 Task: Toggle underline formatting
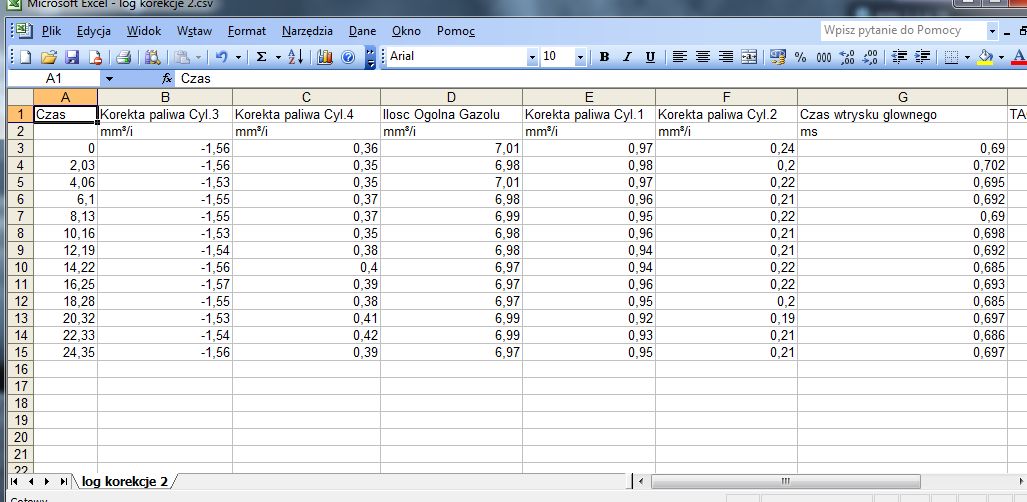click(x=650, y=57)
